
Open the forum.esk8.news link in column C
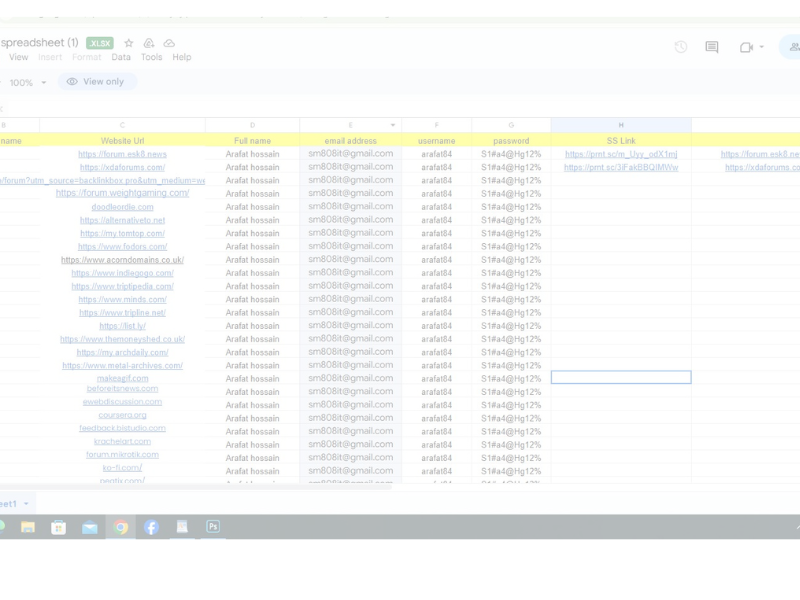122,155
